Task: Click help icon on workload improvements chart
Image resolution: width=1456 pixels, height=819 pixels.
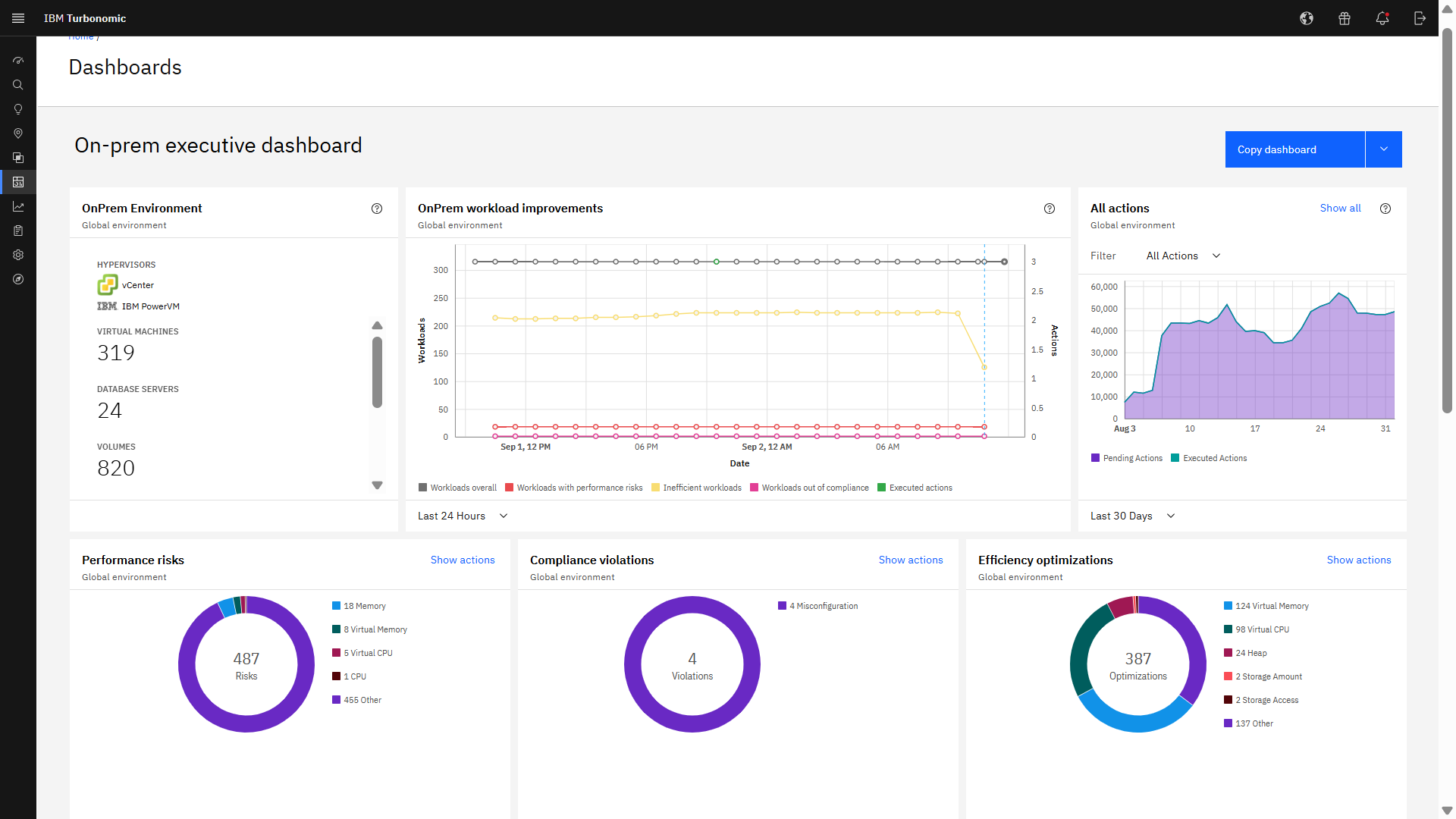Action: 1050,209
